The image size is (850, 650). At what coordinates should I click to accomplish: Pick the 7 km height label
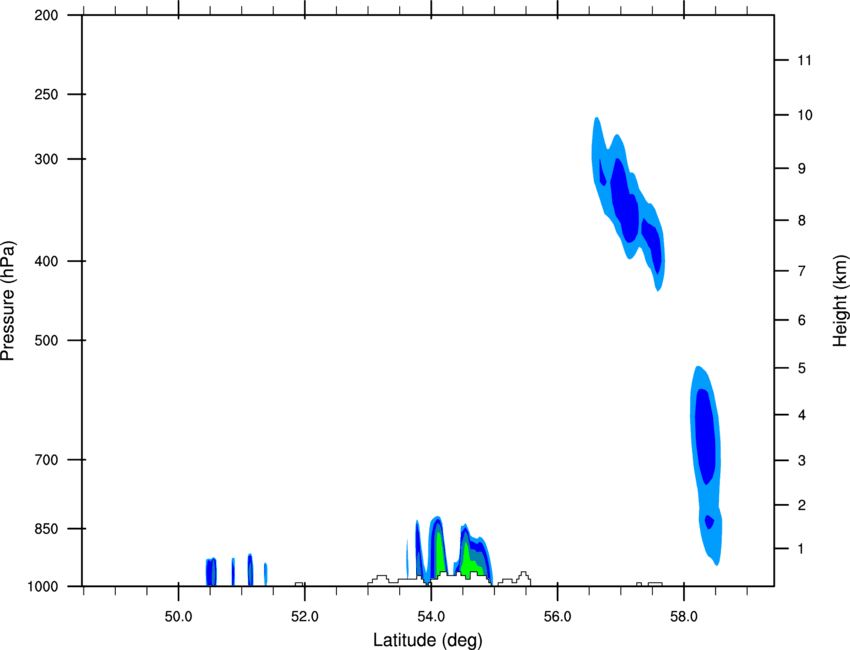(x=802, y=271)
